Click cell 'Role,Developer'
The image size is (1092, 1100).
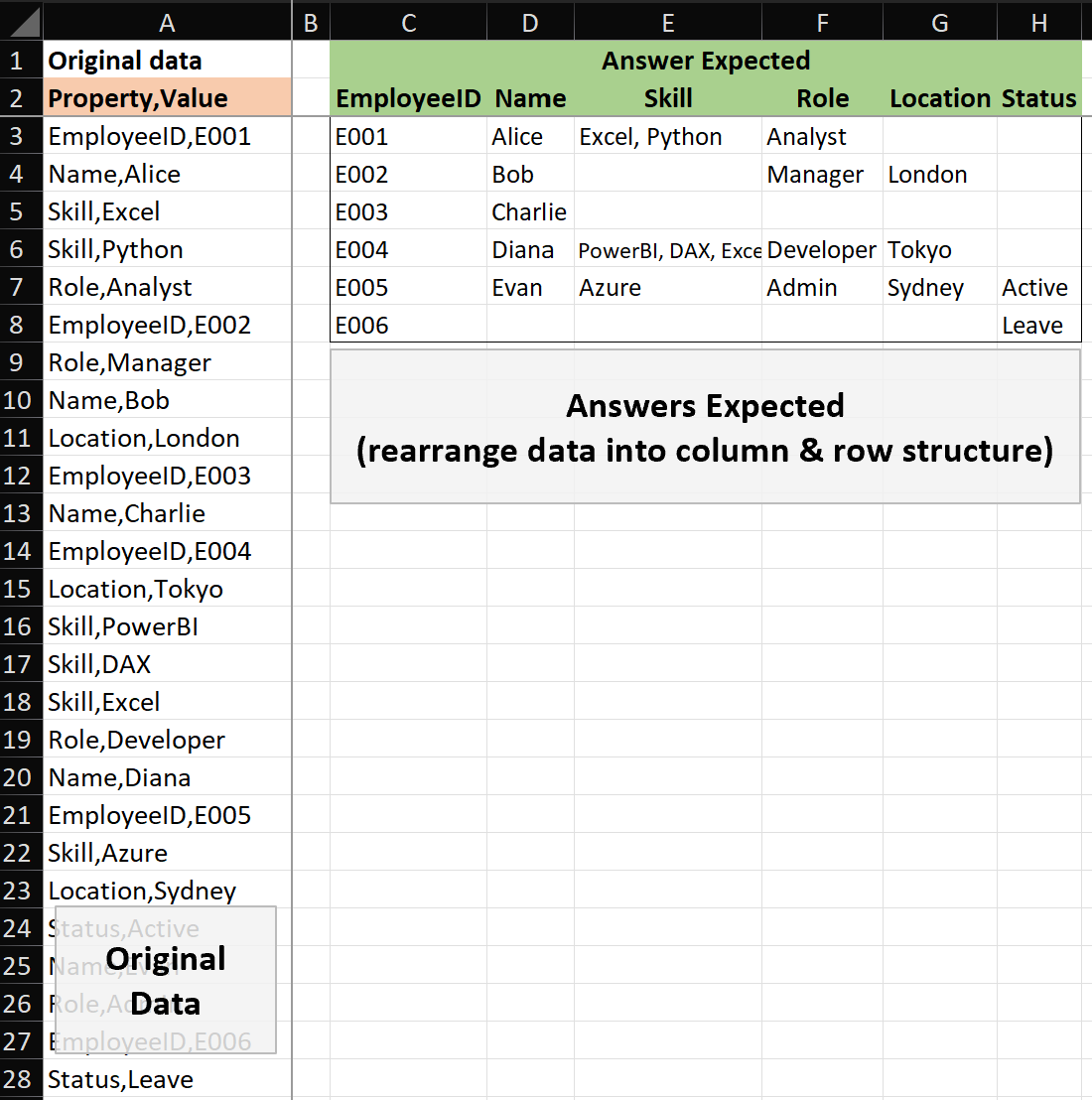[x=167, y=740]
